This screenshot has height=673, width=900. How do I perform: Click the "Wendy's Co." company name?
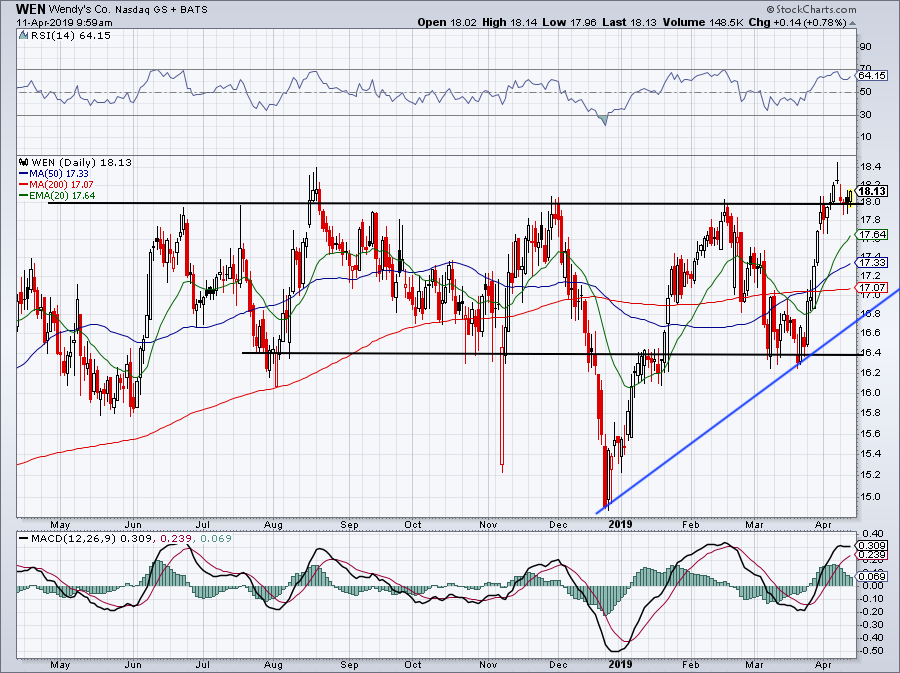(78, 10)
